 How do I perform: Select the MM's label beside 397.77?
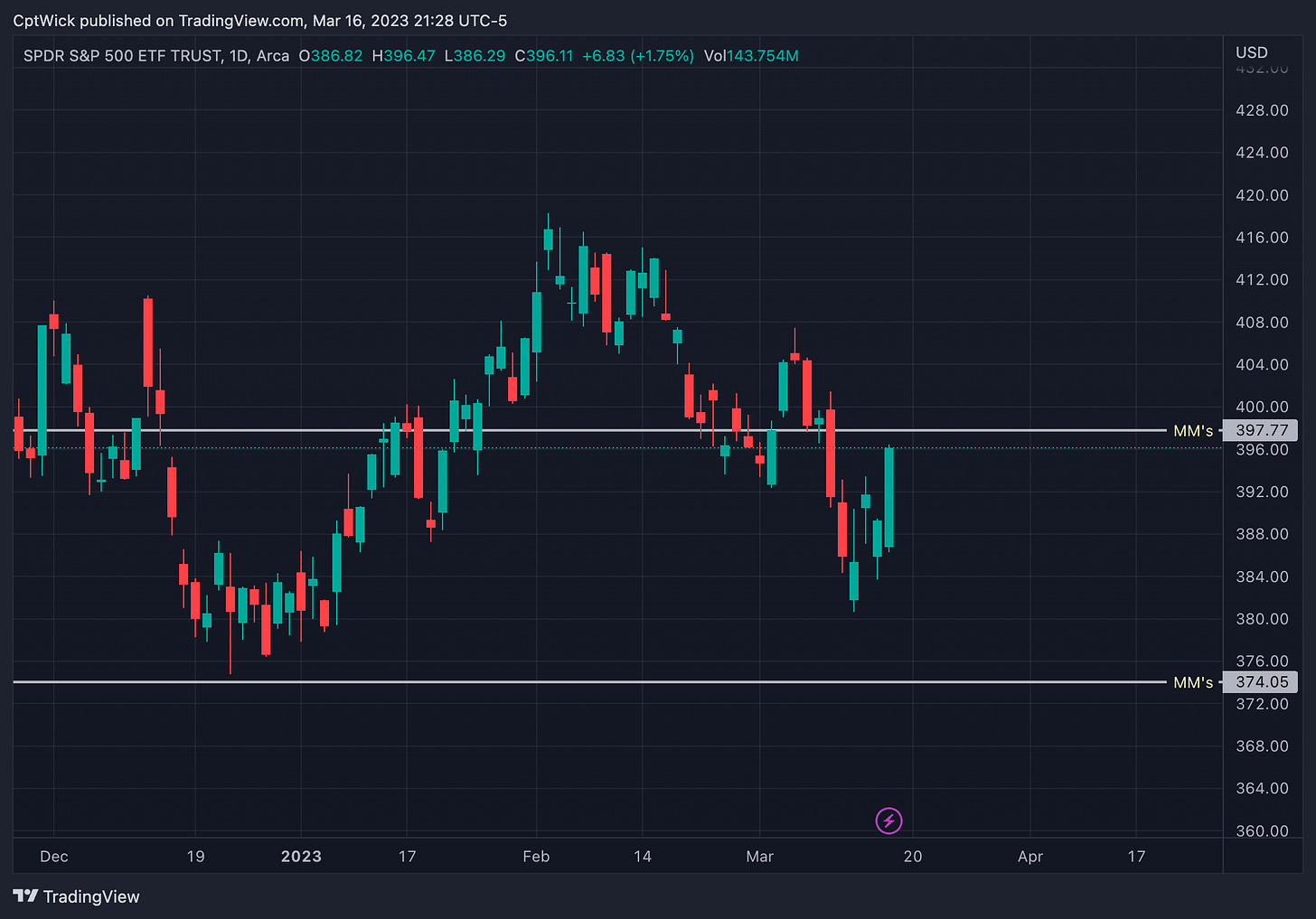click(x=1193, y=431)
